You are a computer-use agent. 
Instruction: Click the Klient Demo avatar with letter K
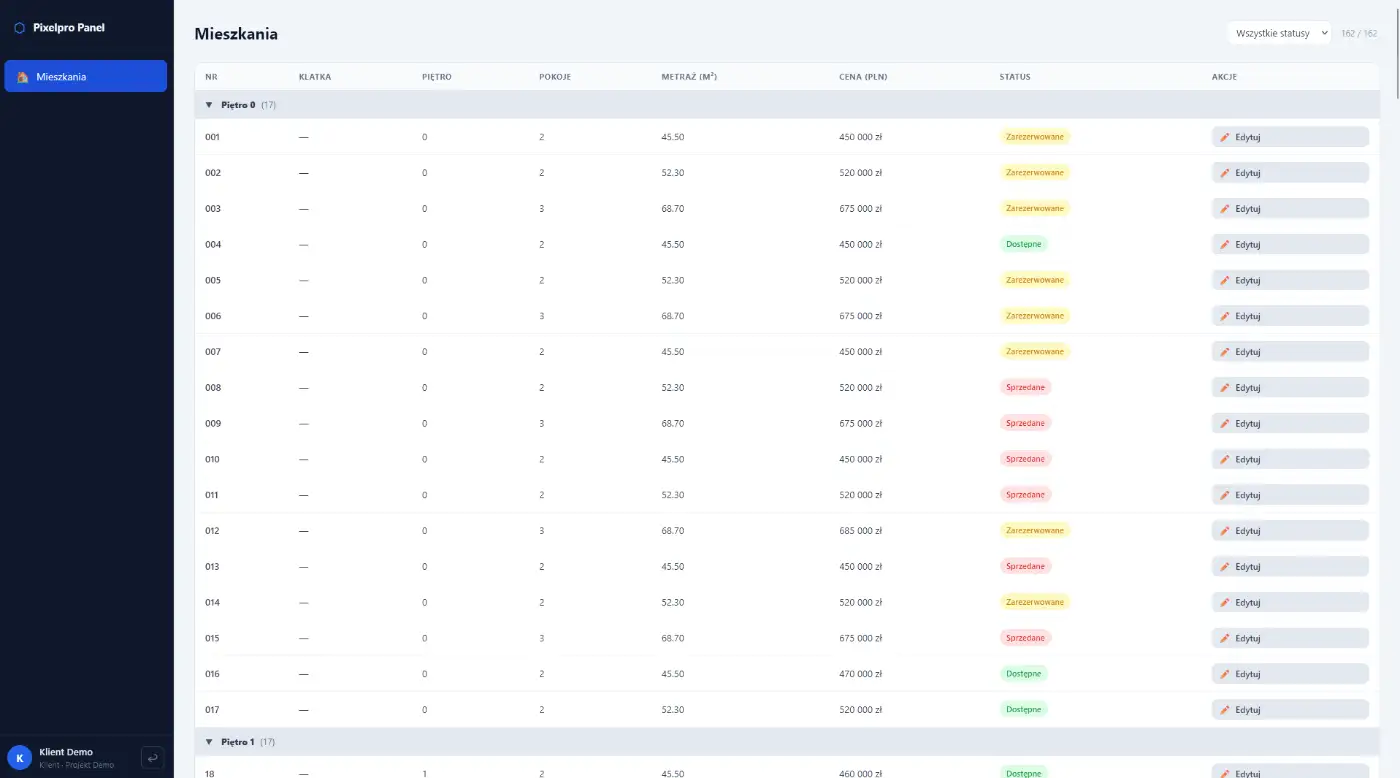tap(21, 757)
